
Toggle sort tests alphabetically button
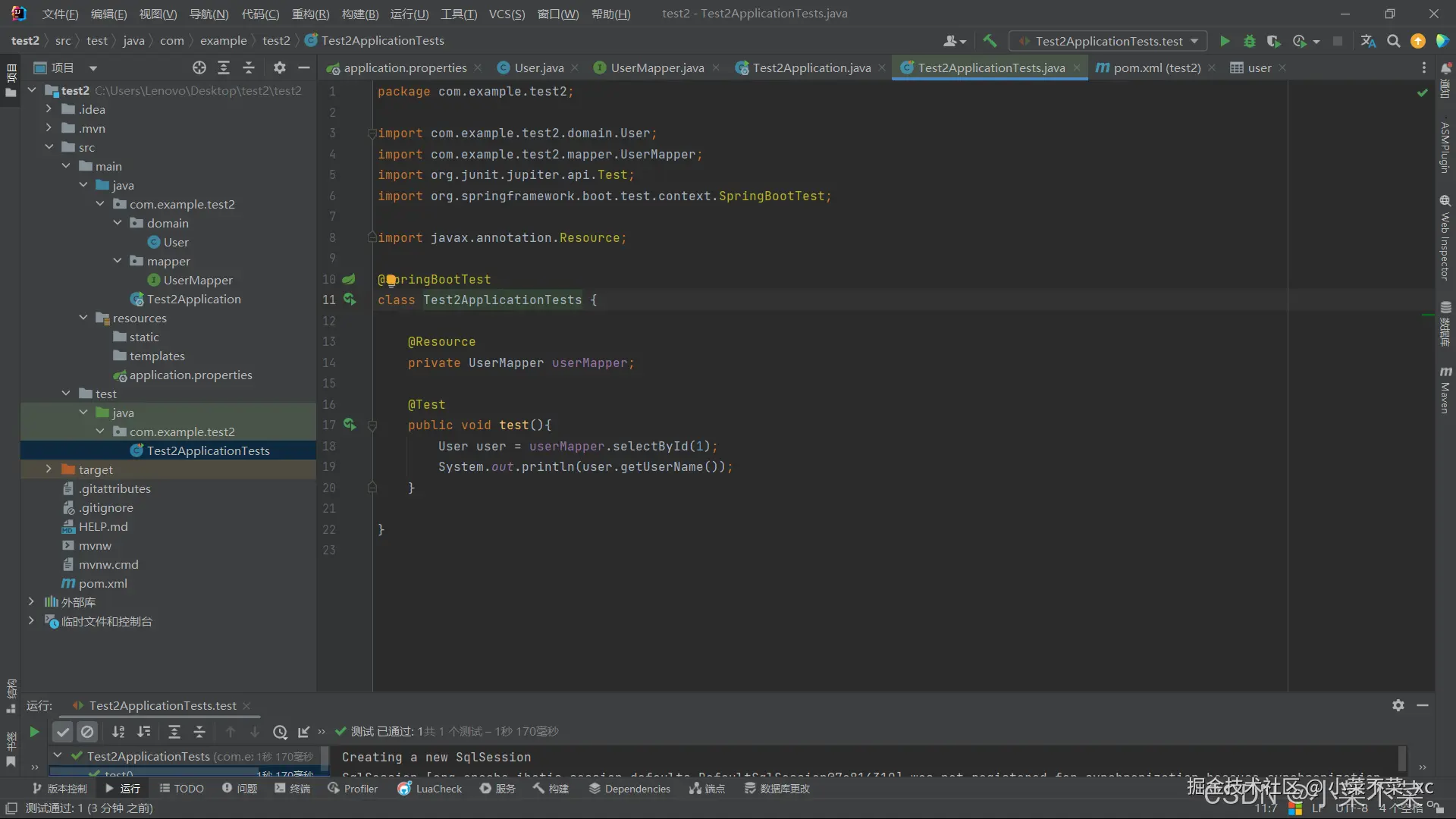[118, 732]
